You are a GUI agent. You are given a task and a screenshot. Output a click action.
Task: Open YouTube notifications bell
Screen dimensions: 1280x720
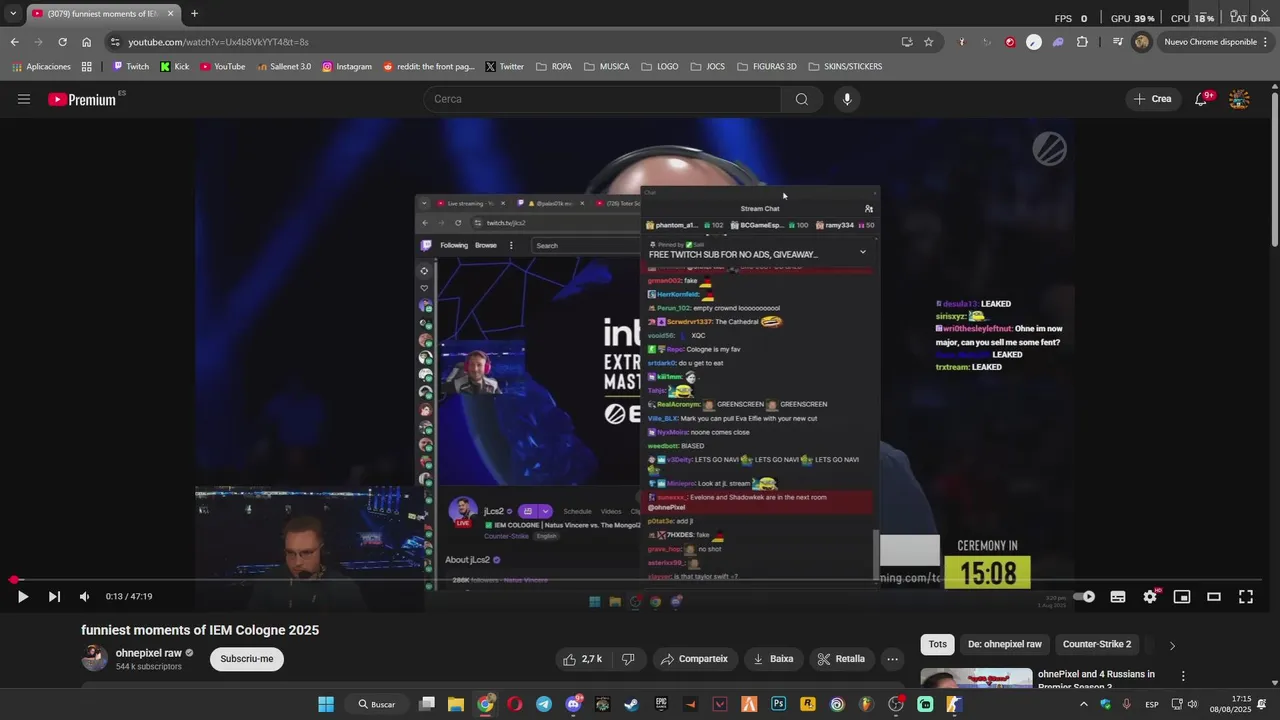click(x=1202, y=99)
